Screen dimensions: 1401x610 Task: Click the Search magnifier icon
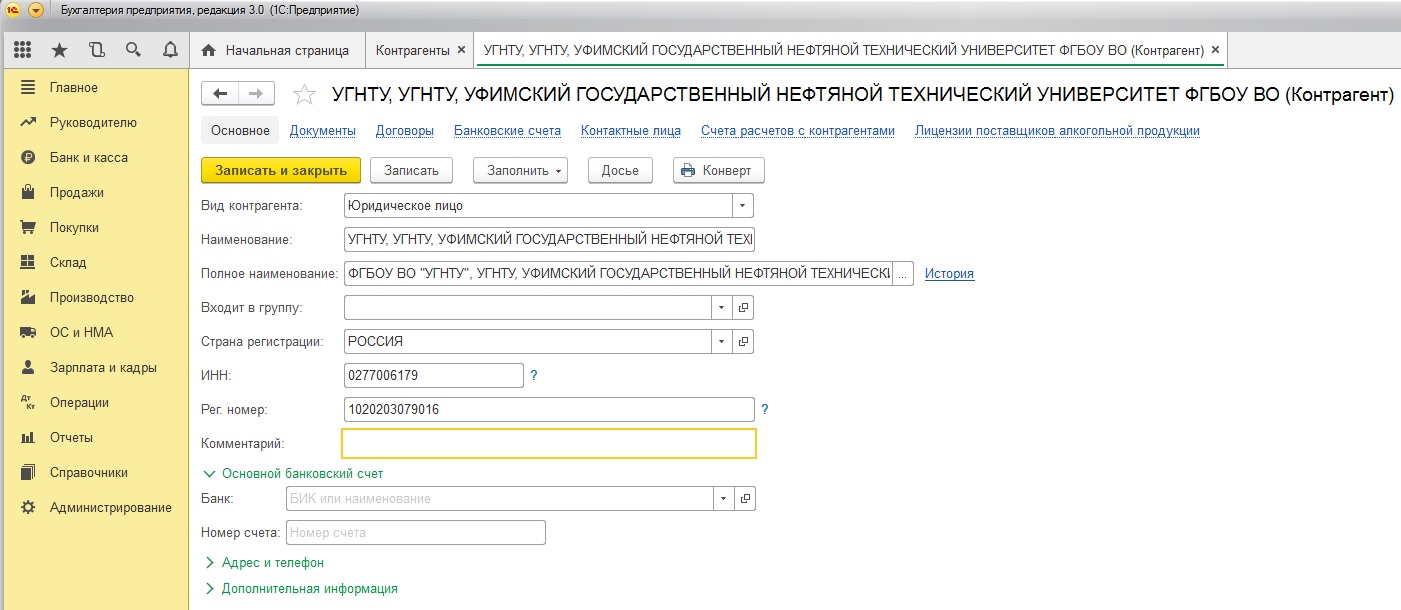point(133,50)
